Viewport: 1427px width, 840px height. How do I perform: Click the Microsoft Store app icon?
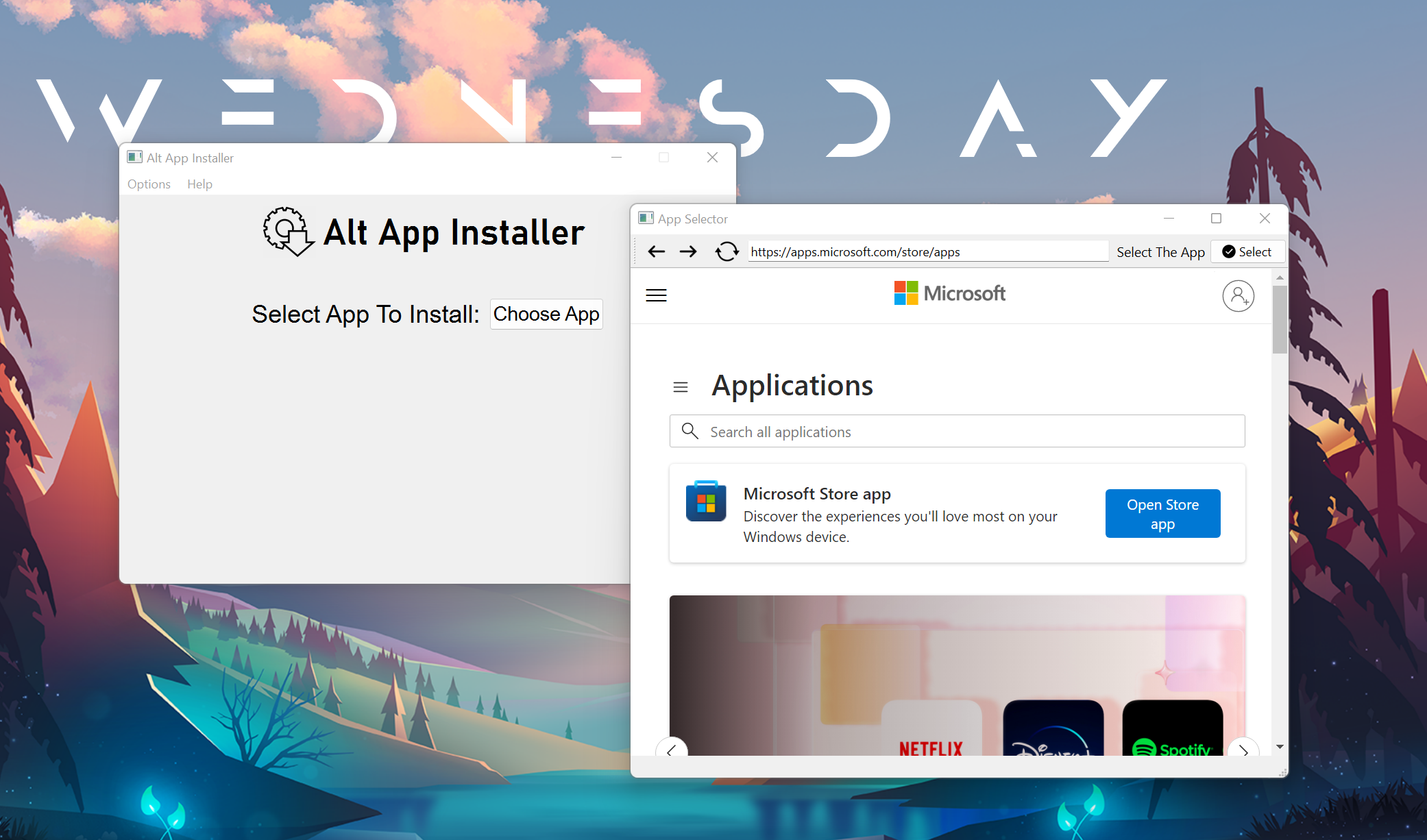[x=706, y=502]
